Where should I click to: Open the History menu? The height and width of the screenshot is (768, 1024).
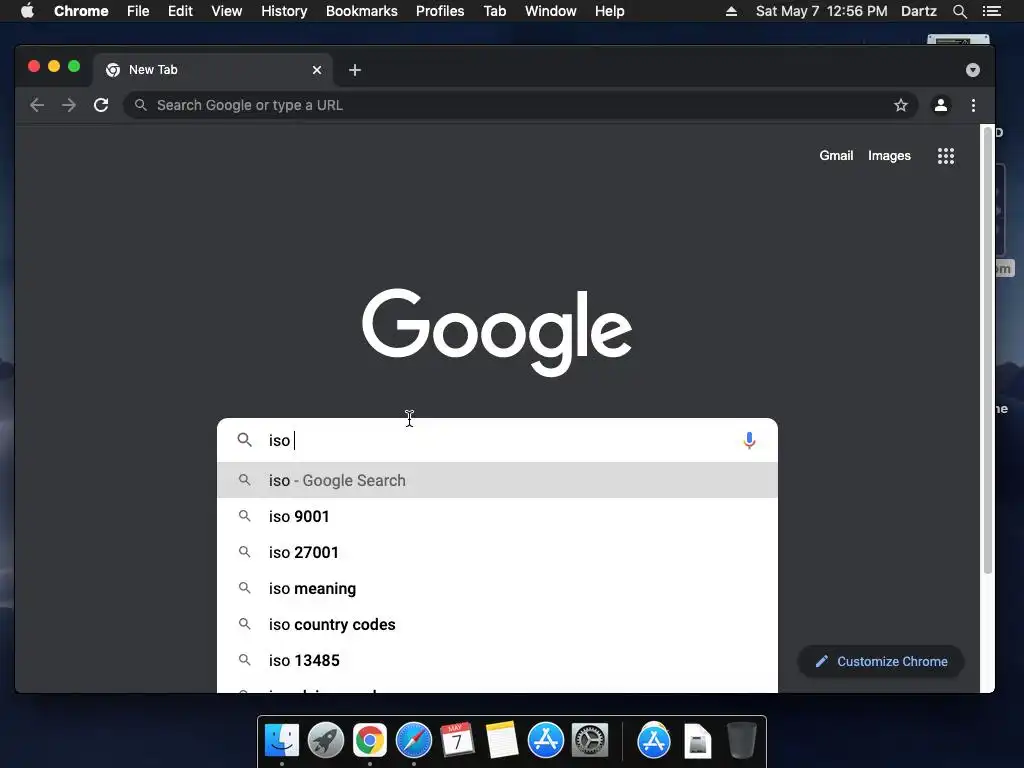(x=284, y=11)
